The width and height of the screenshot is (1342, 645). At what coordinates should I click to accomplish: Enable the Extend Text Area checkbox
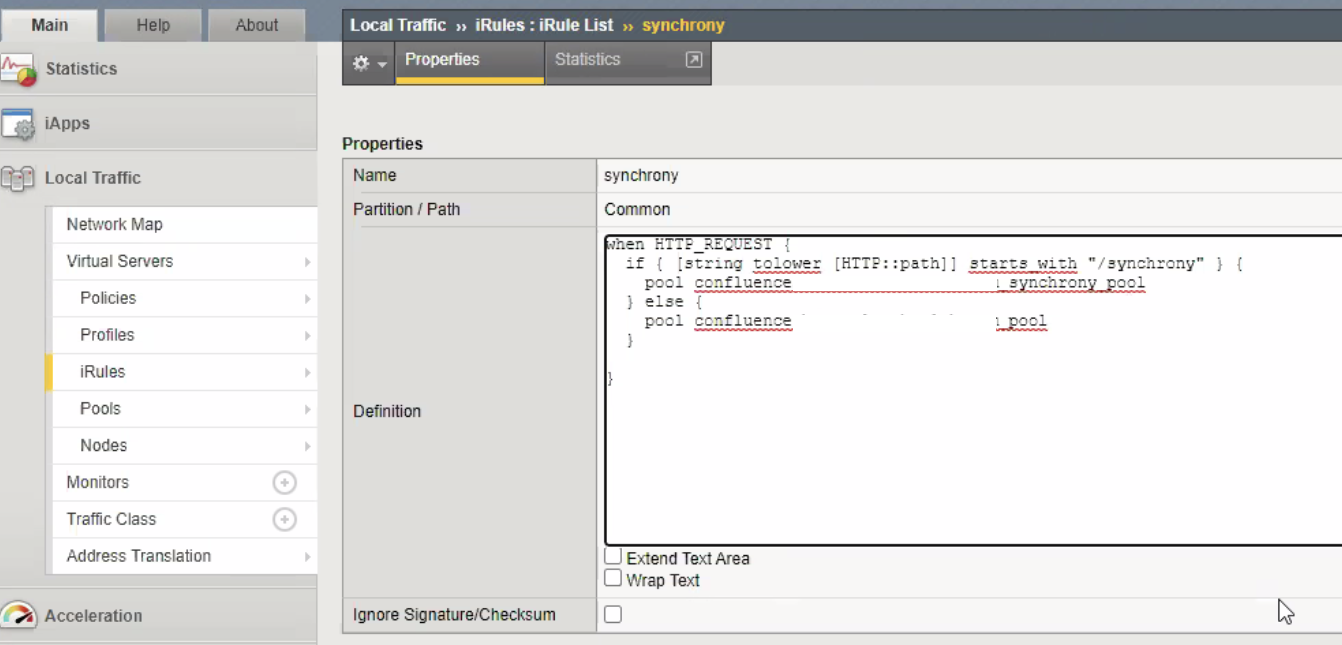[613, 556]
